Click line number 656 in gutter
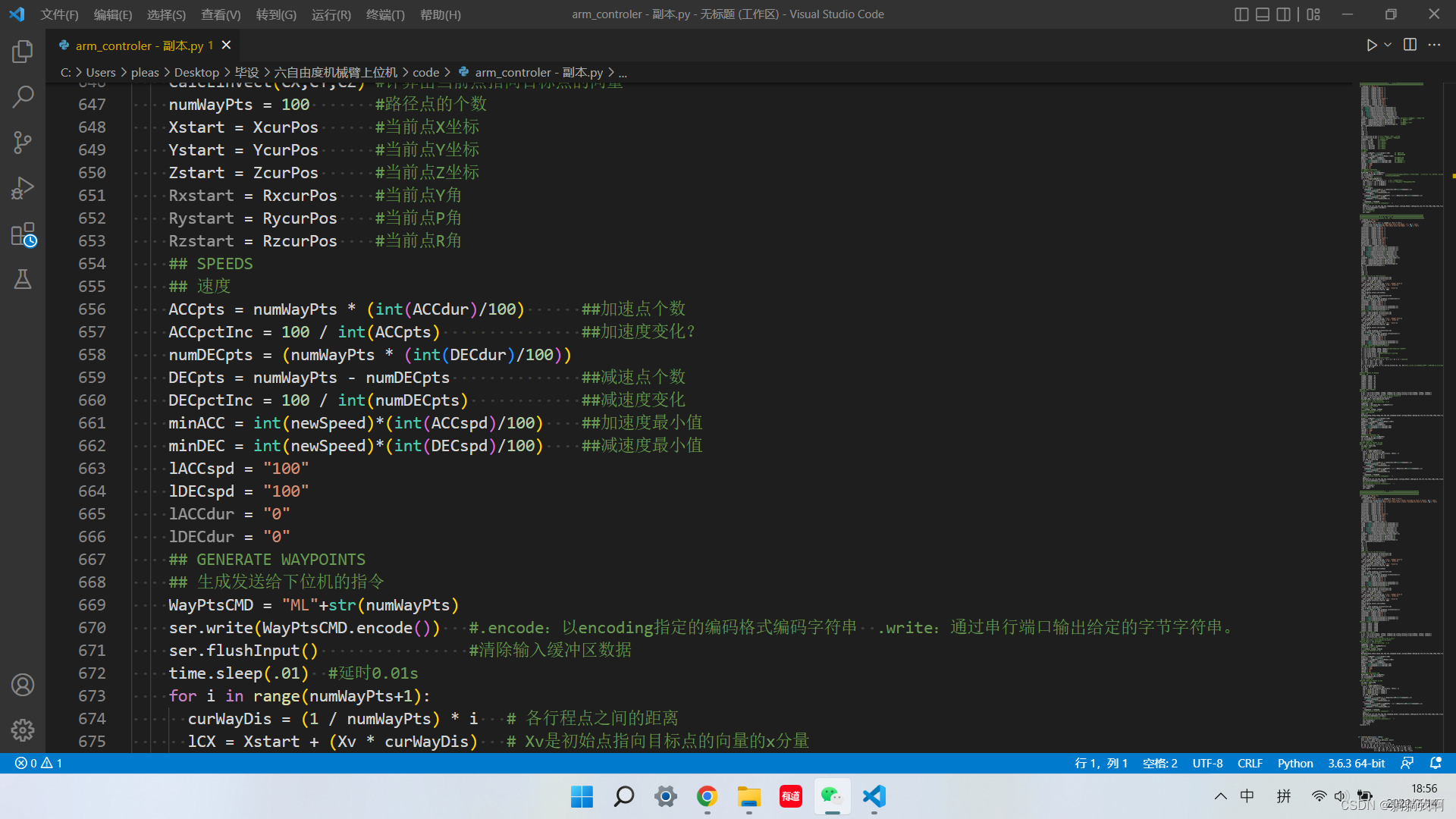 tap(92, 309)
